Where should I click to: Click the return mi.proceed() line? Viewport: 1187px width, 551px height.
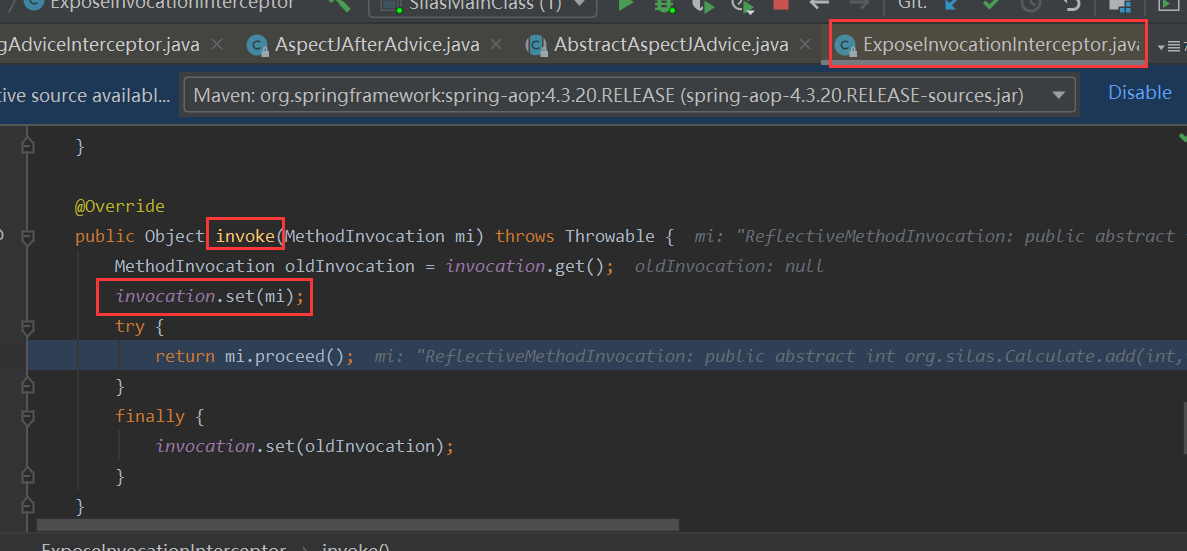254,356
